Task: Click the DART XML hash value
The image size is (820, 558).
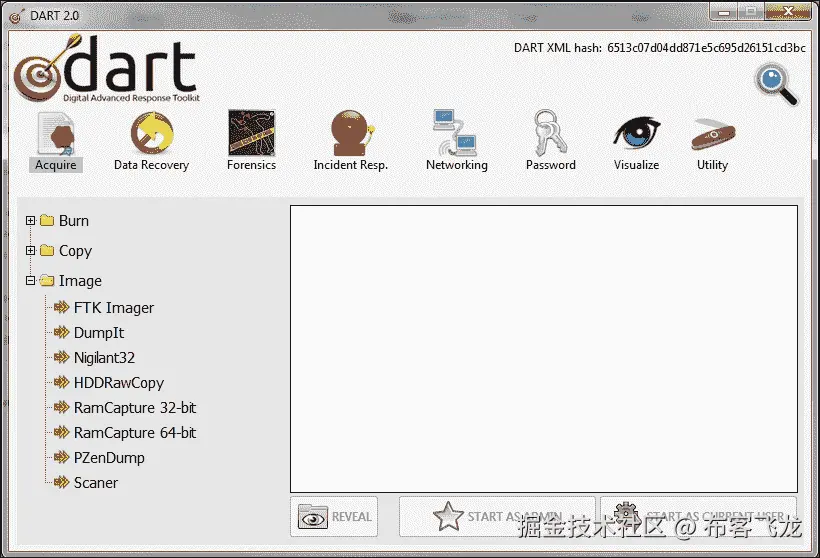Action: tap(706, 48)
